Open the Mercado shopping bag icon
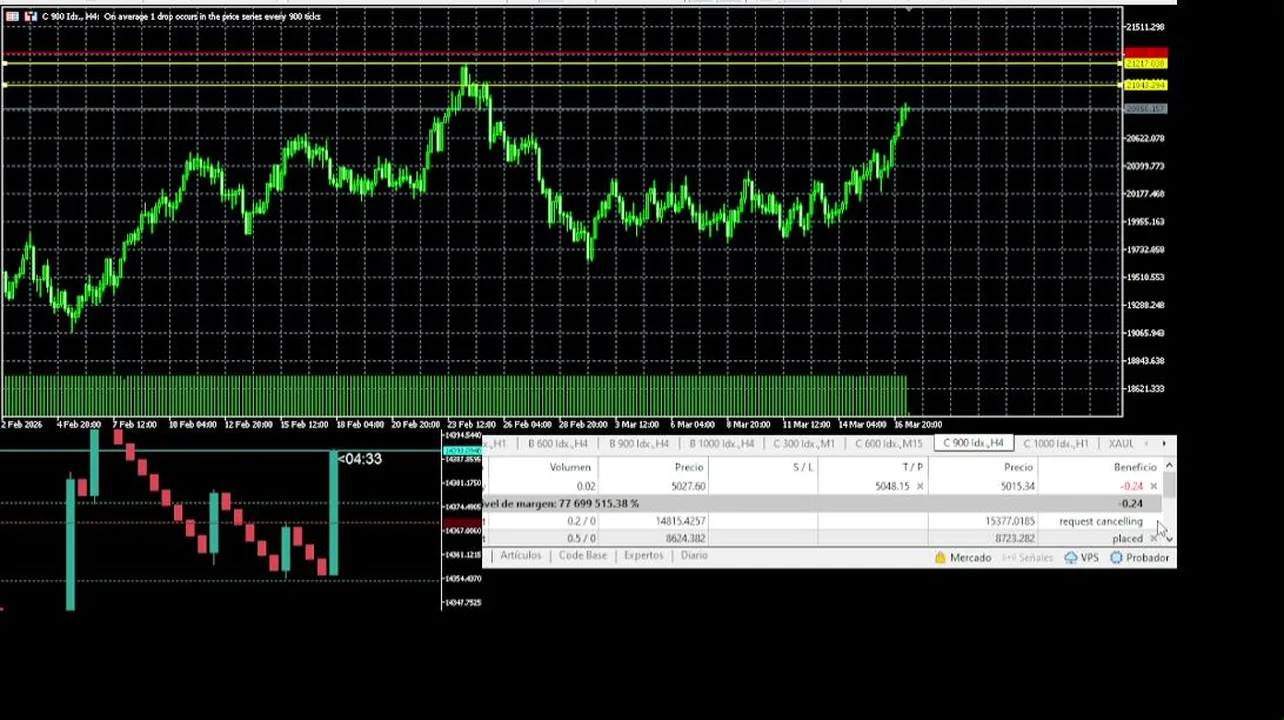The height and width of the screenshot is (720, 1284). click(x=939, y=558)
